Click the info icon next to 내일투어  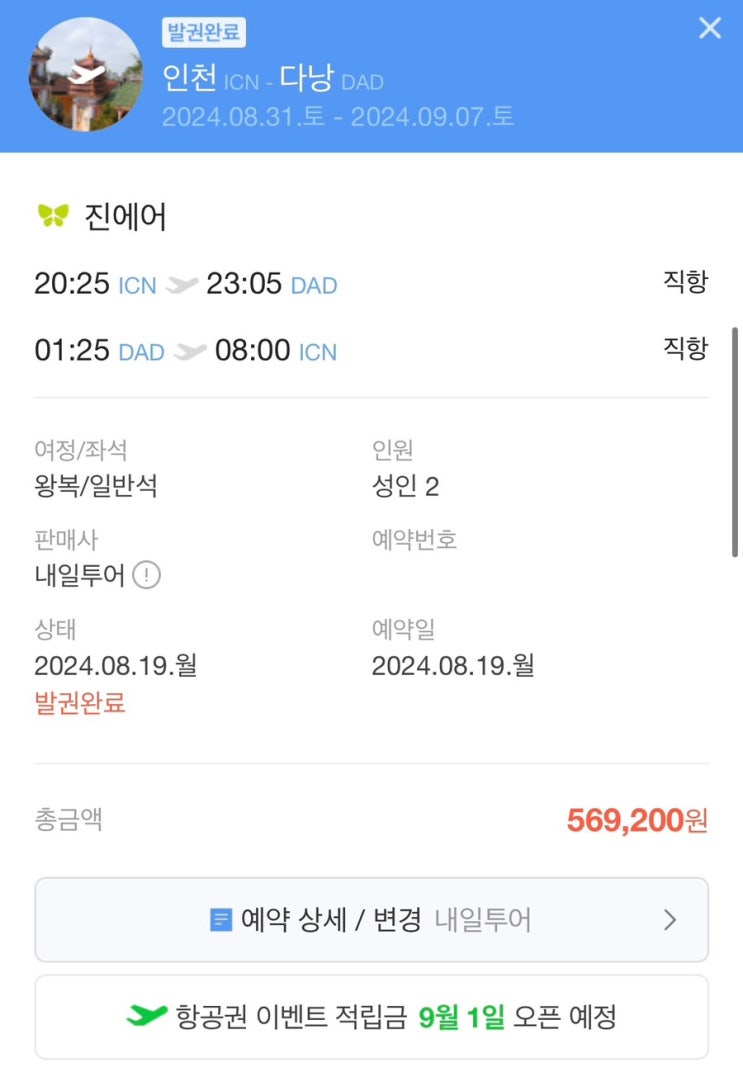click(147, 576)
